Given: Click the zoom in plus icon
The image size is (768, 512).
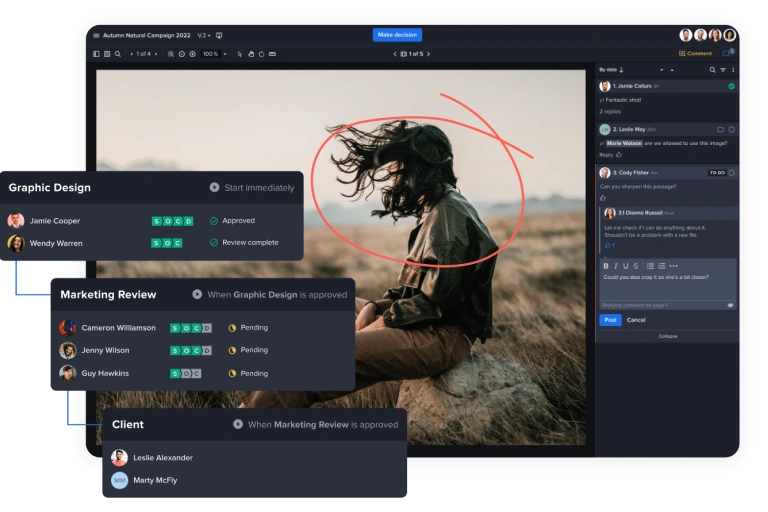Looking at the screenshot, I should click(x=192, y=54).
